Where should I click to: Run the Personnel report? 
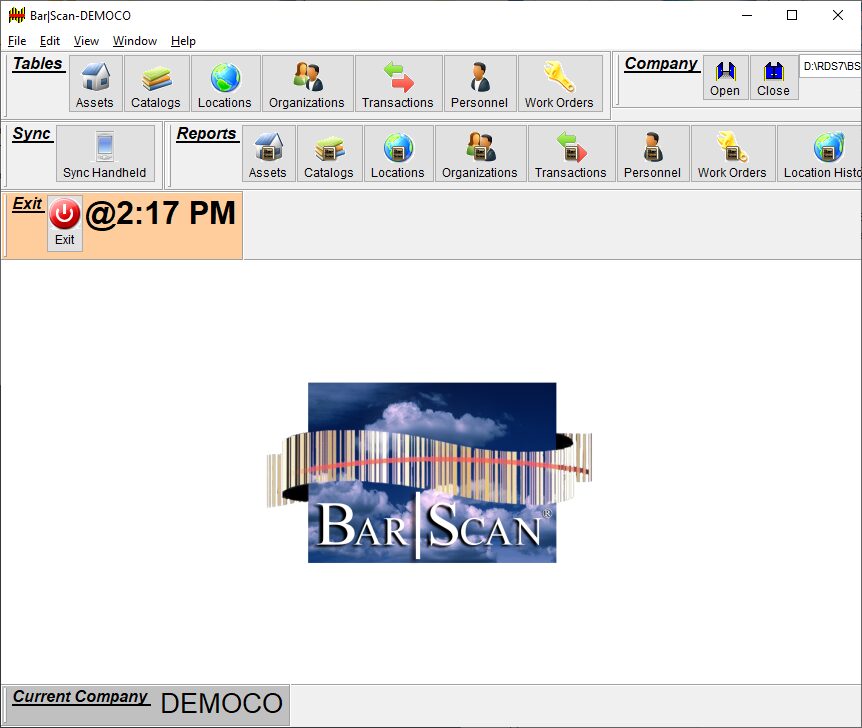[x=653, y=153]
